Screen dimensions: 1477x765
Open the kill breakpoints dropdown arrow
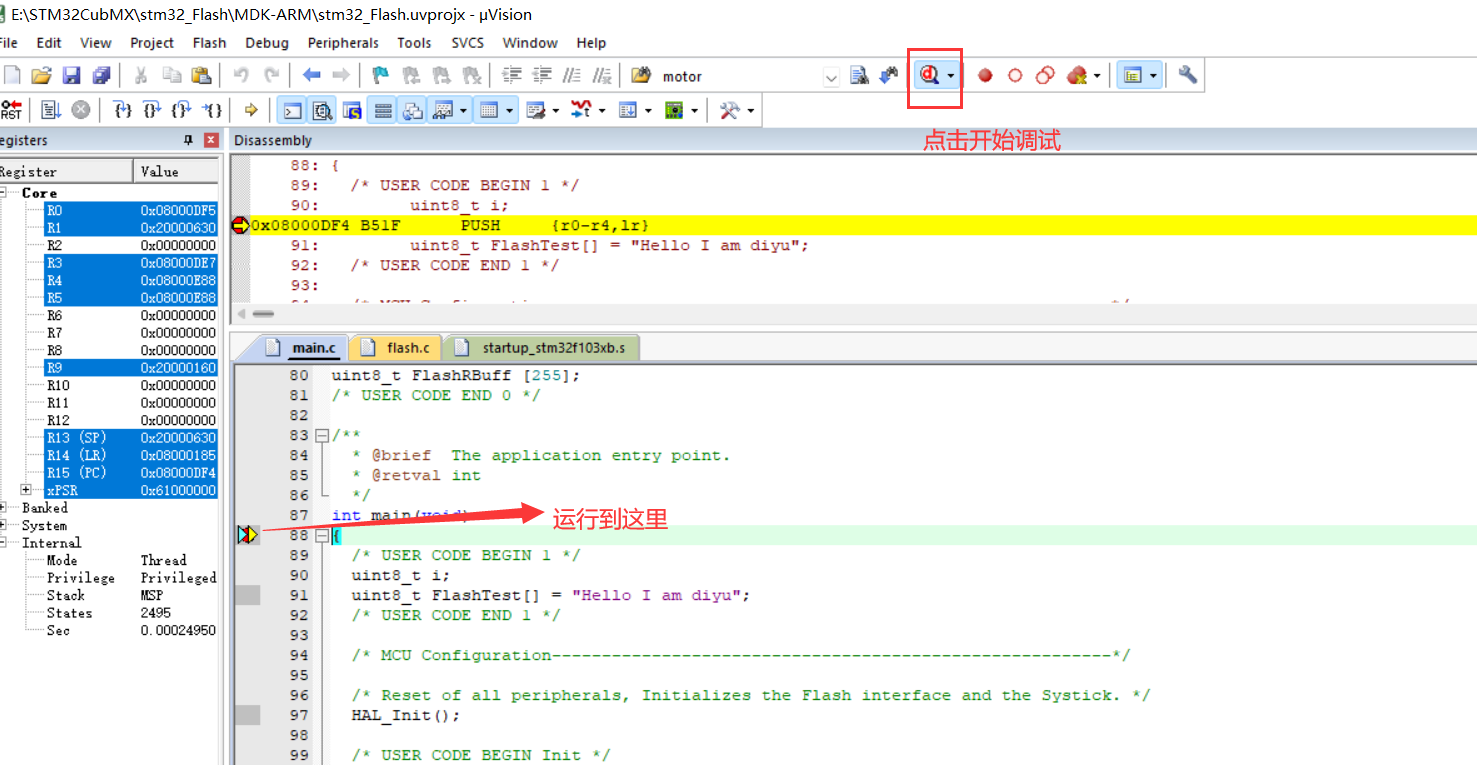[x=1097, y=76]
